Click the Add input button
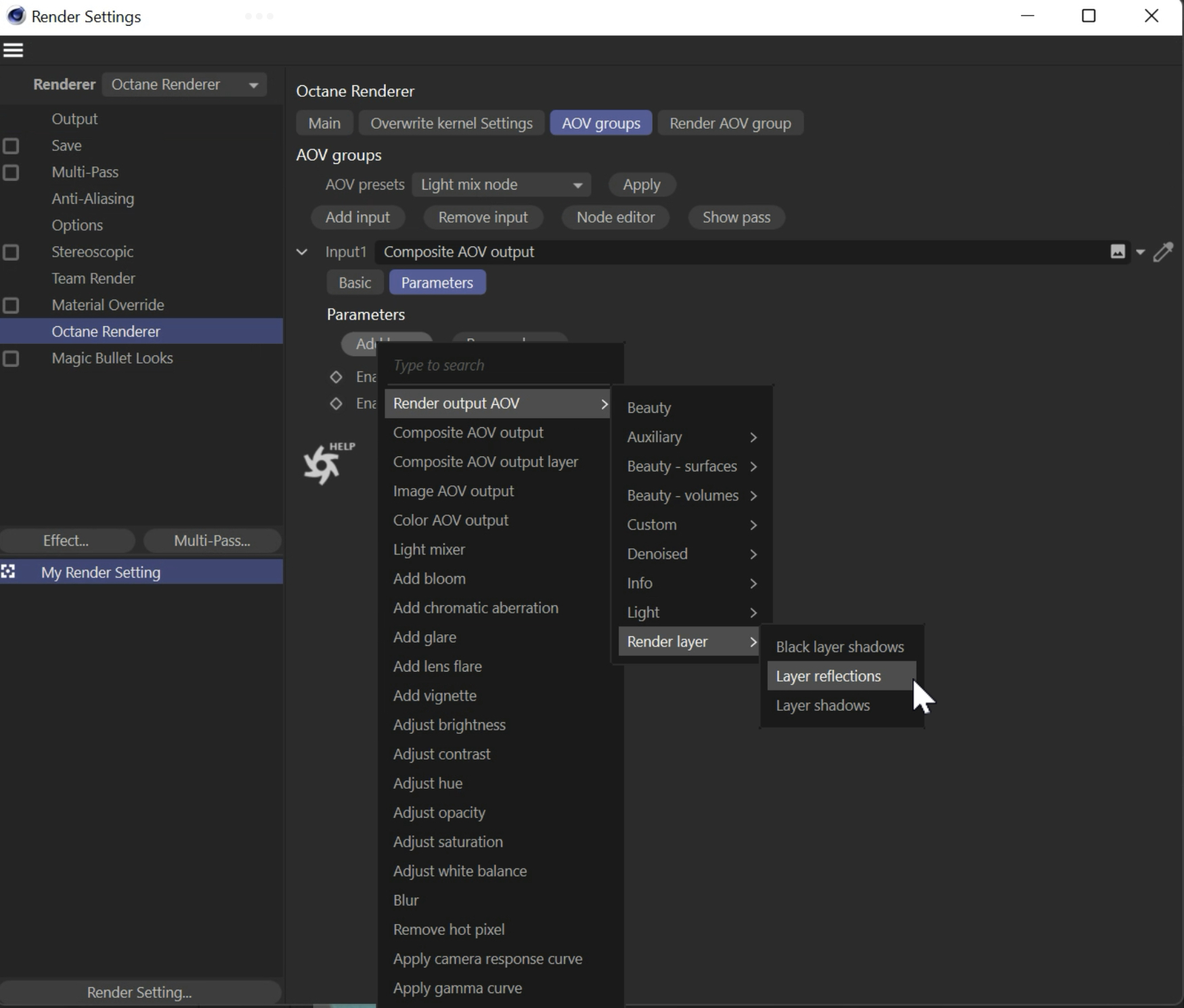Viewport: 1184px width, 1008px height. coord(357,217)
